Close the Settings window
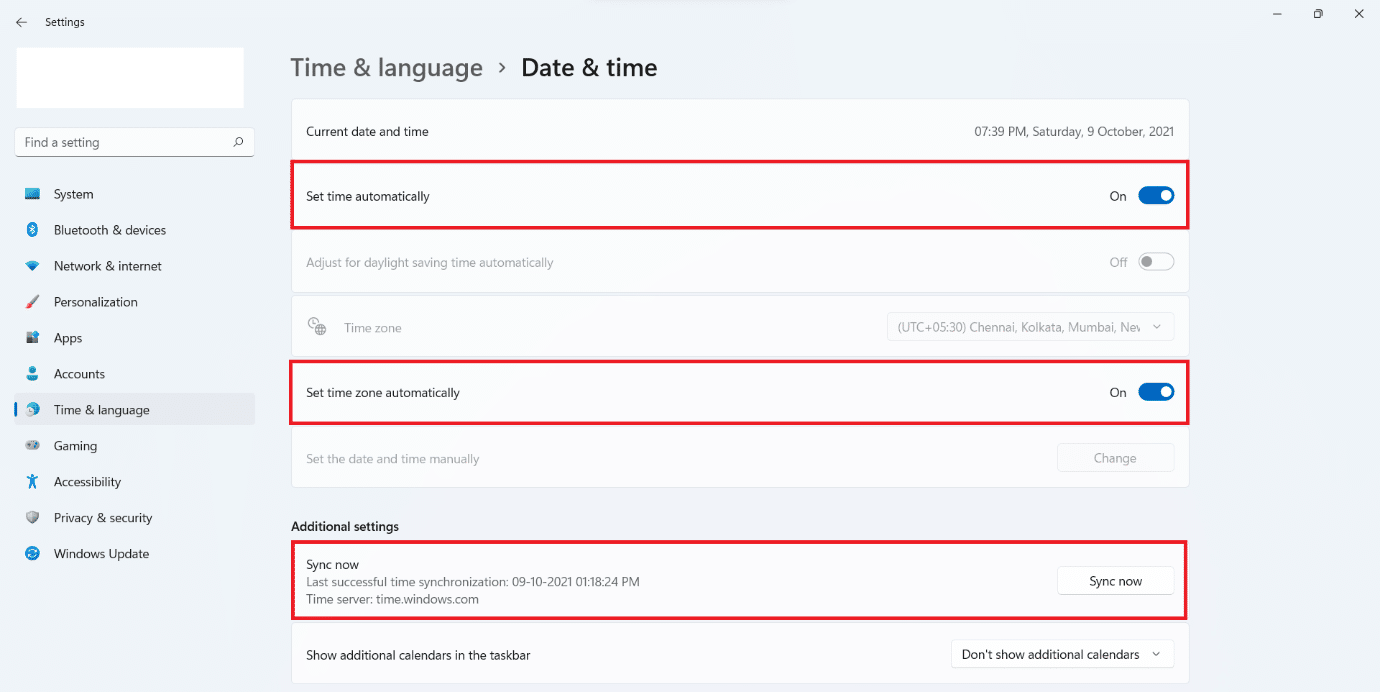Screen dimensions: 1380x692 pos(1359,14)
